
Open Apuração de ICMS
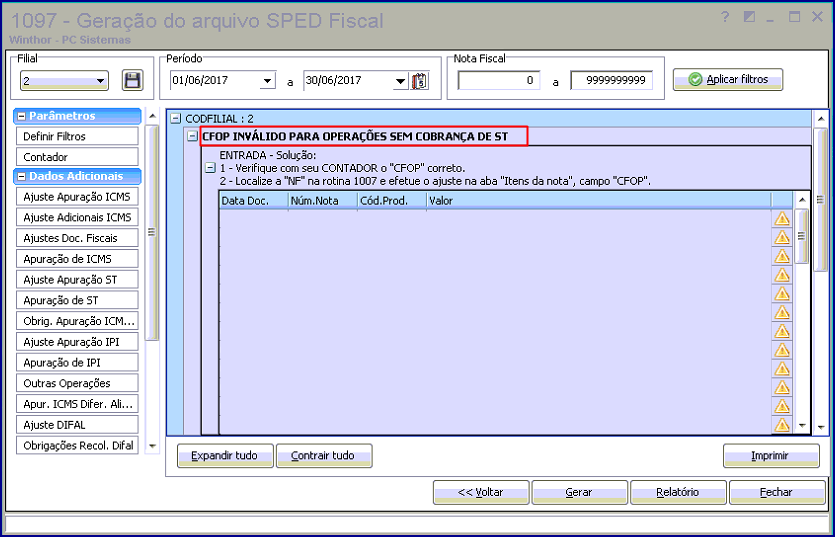click(77, 259)
